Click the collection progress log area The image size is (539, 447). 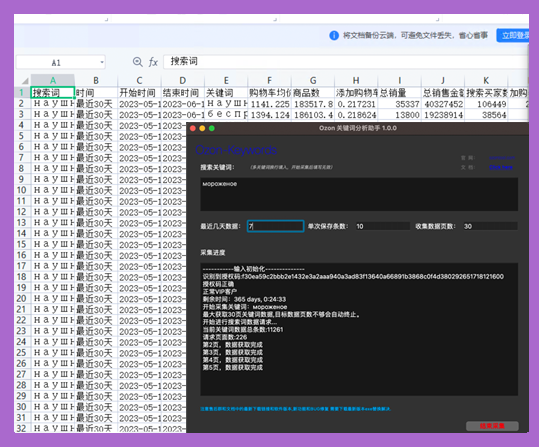(359, 329)
